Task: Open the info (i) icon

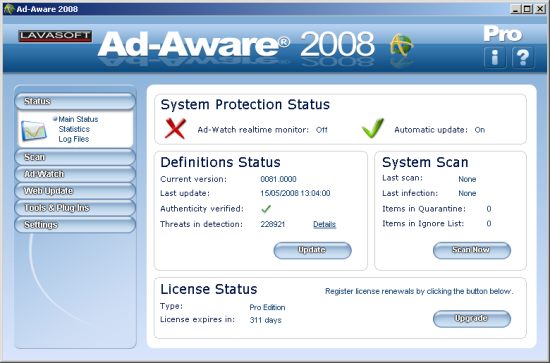Action: (x=495, y=57)
